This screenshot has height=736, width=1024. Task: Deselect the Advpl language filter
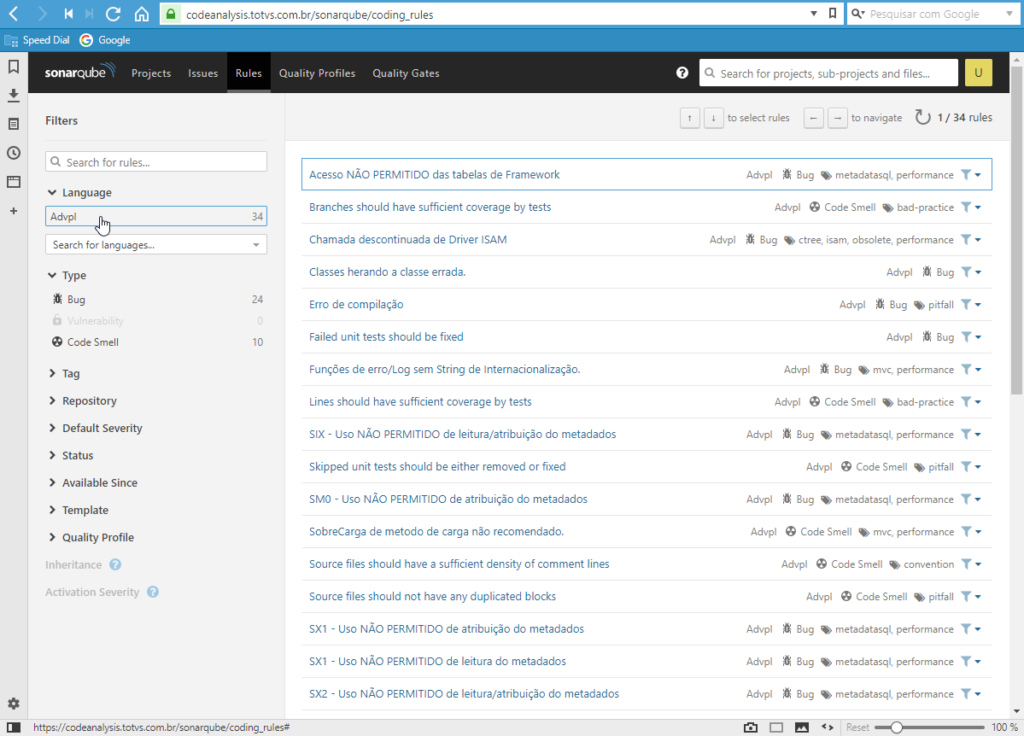tap(156, 216)
